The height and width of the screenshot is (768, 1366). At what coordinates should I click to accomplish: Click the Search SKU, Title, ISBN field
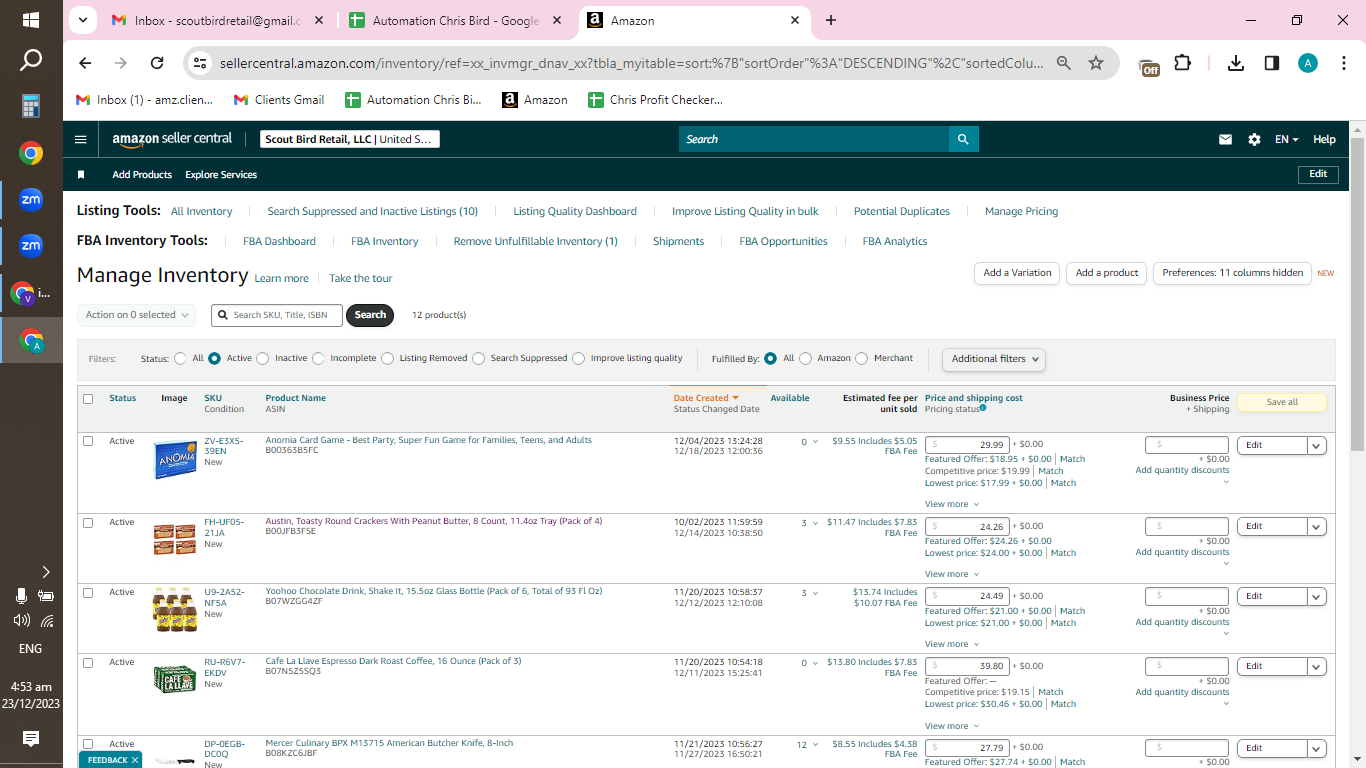point(277,315)
